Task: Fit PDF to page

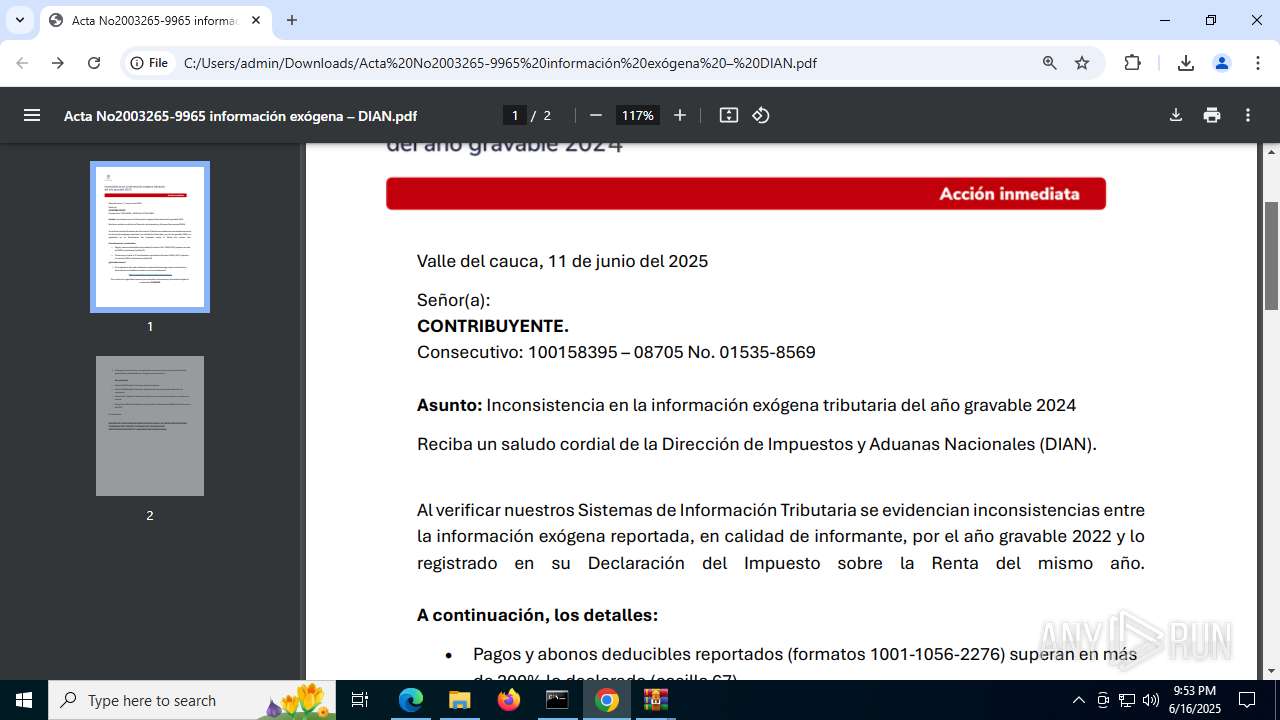Action: point(729,115)
